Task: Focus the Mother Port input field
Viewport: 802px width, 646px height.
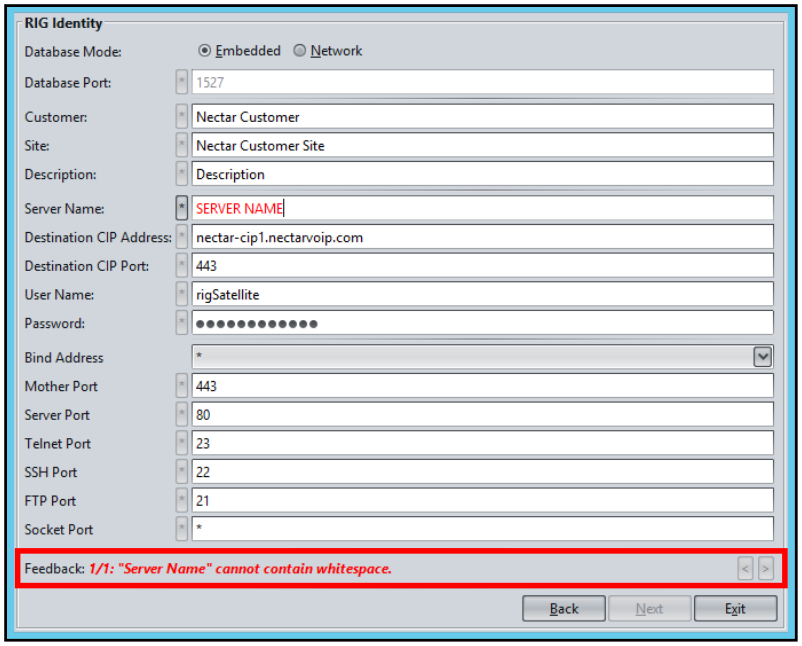Action: click(x=482, y=386)
